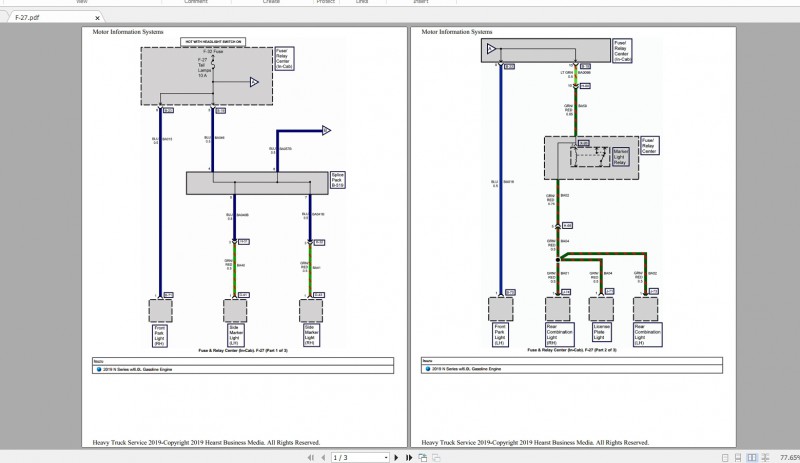Click the zoom percentage value 77.65%
The image size is (800, 463).
[789, 458]
